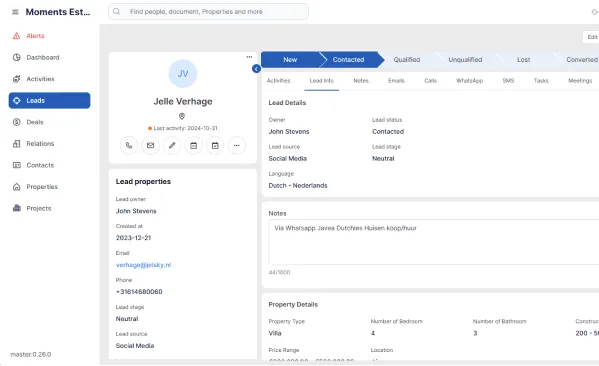The height and width of the screenshot is (366, 599).
Task: Set lead stage to Unqualified
Action: [465, 60]
